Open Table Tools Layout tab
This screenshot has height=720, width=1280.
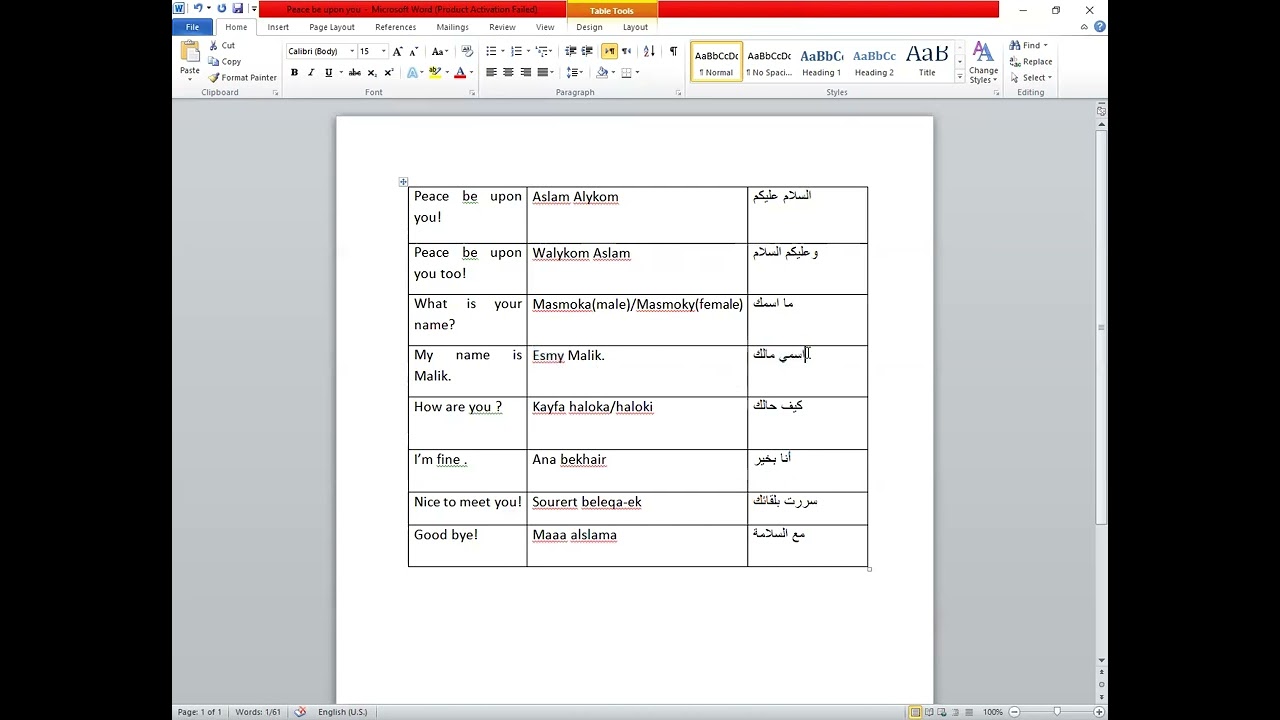(x=635, y=27)
